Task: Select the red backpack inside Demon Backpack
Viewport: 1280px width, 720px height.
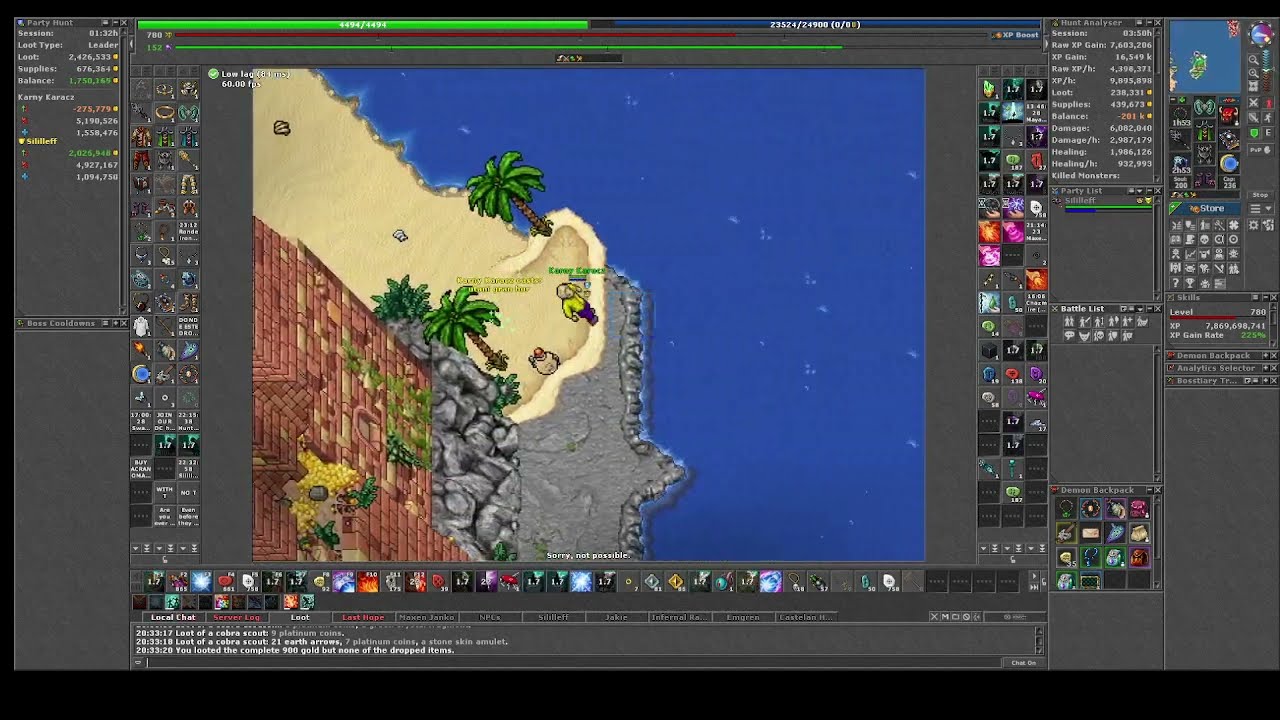Action: click(1139, 558)
